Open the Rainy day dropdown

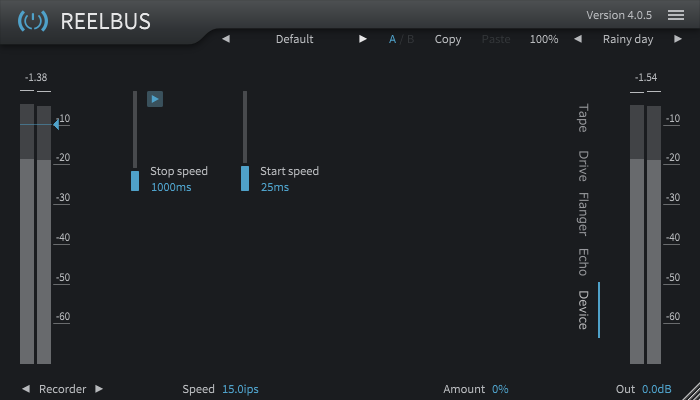point(627,39)
